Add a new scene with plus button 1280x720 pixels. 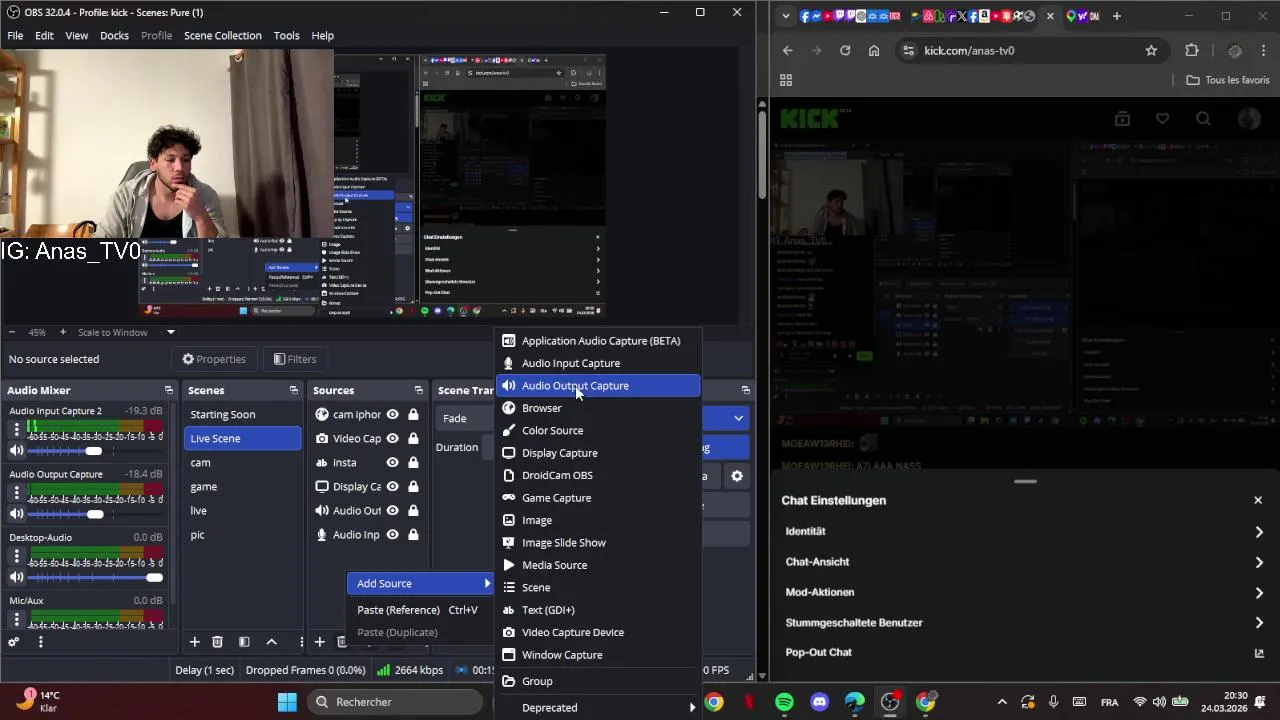194,642
